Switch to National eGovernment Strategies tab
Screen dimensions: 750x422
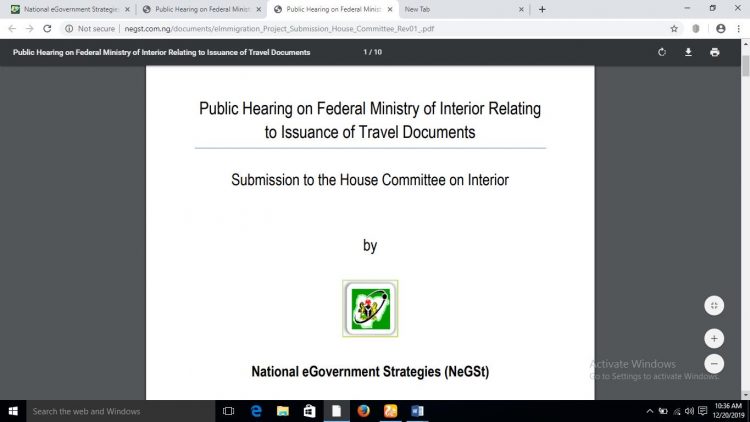click(70, 9)
